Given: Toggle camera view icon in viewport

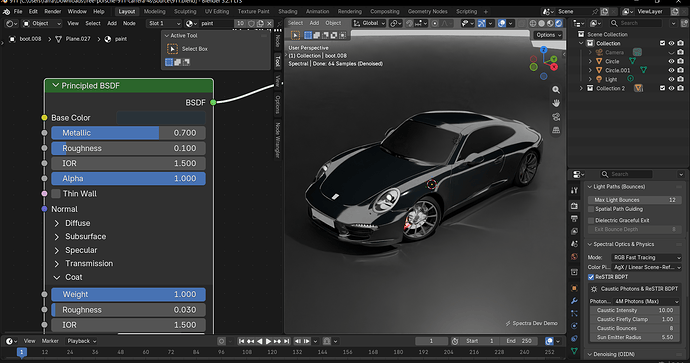Looking at the screenshot, I should pyautogui.click(x=556, y=117).
